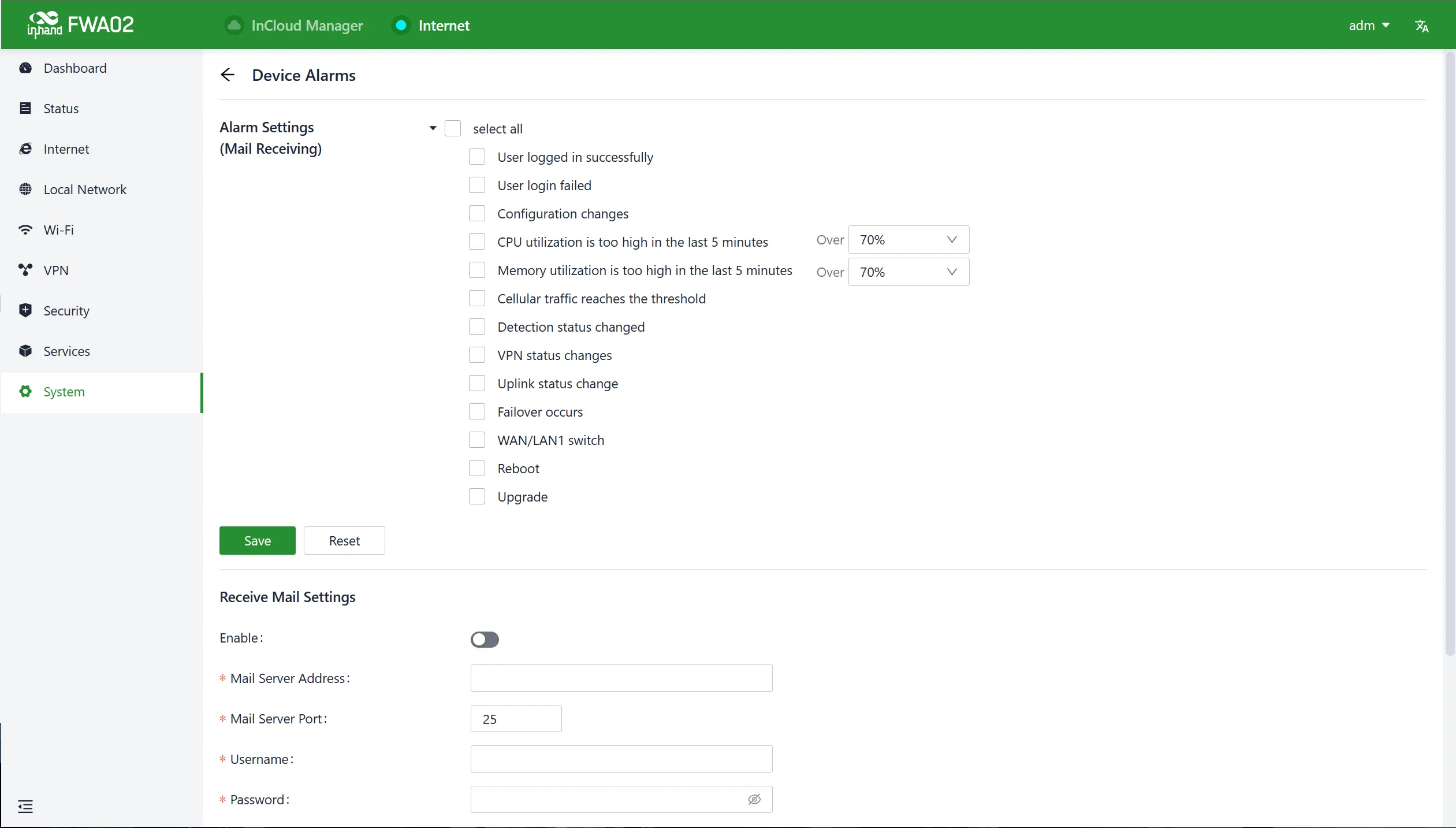Select the Security menu item

click(x=102, y=311)
